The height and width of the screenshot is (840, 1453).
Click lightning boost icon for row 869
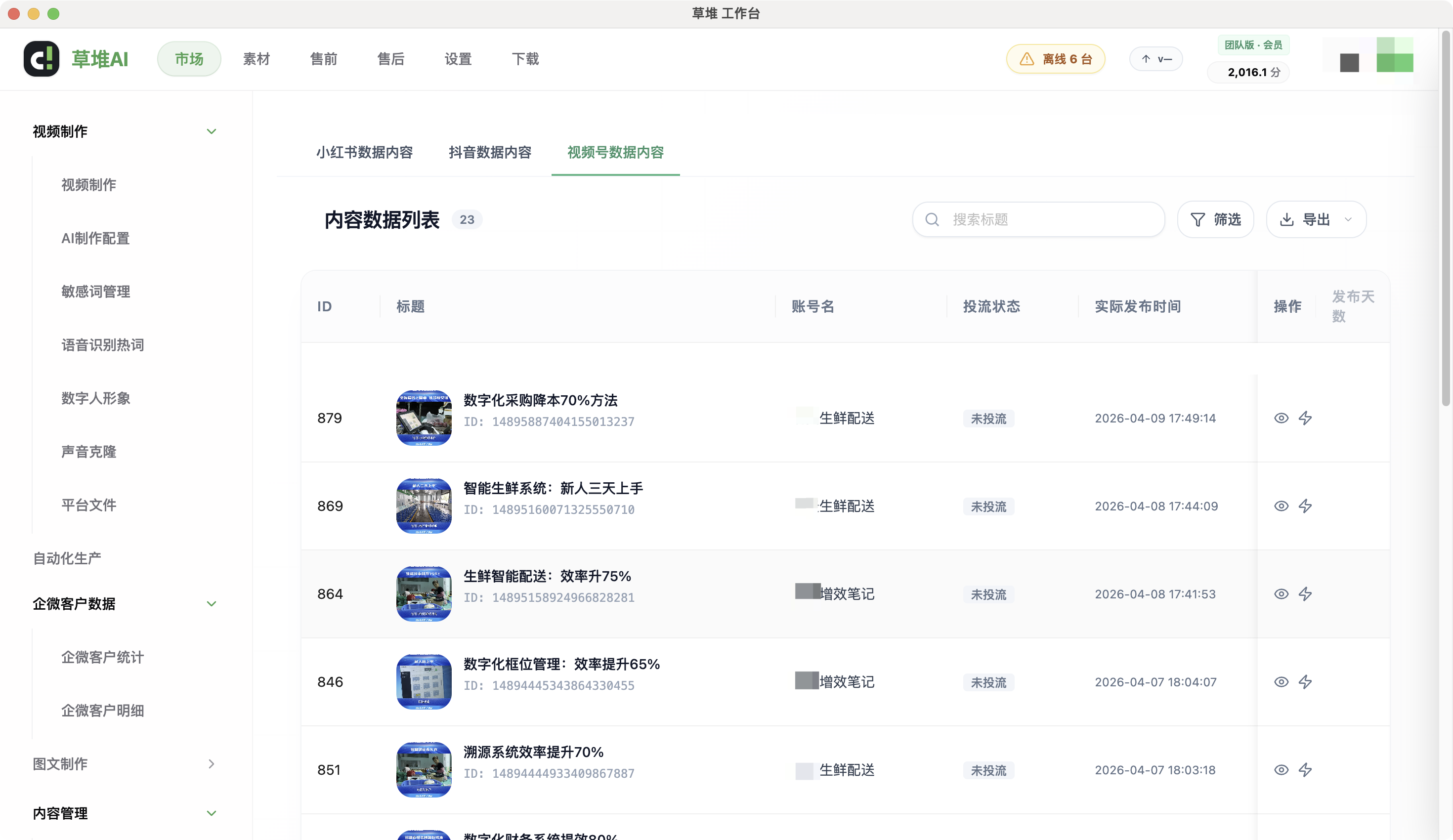(x=1305, y=506)
